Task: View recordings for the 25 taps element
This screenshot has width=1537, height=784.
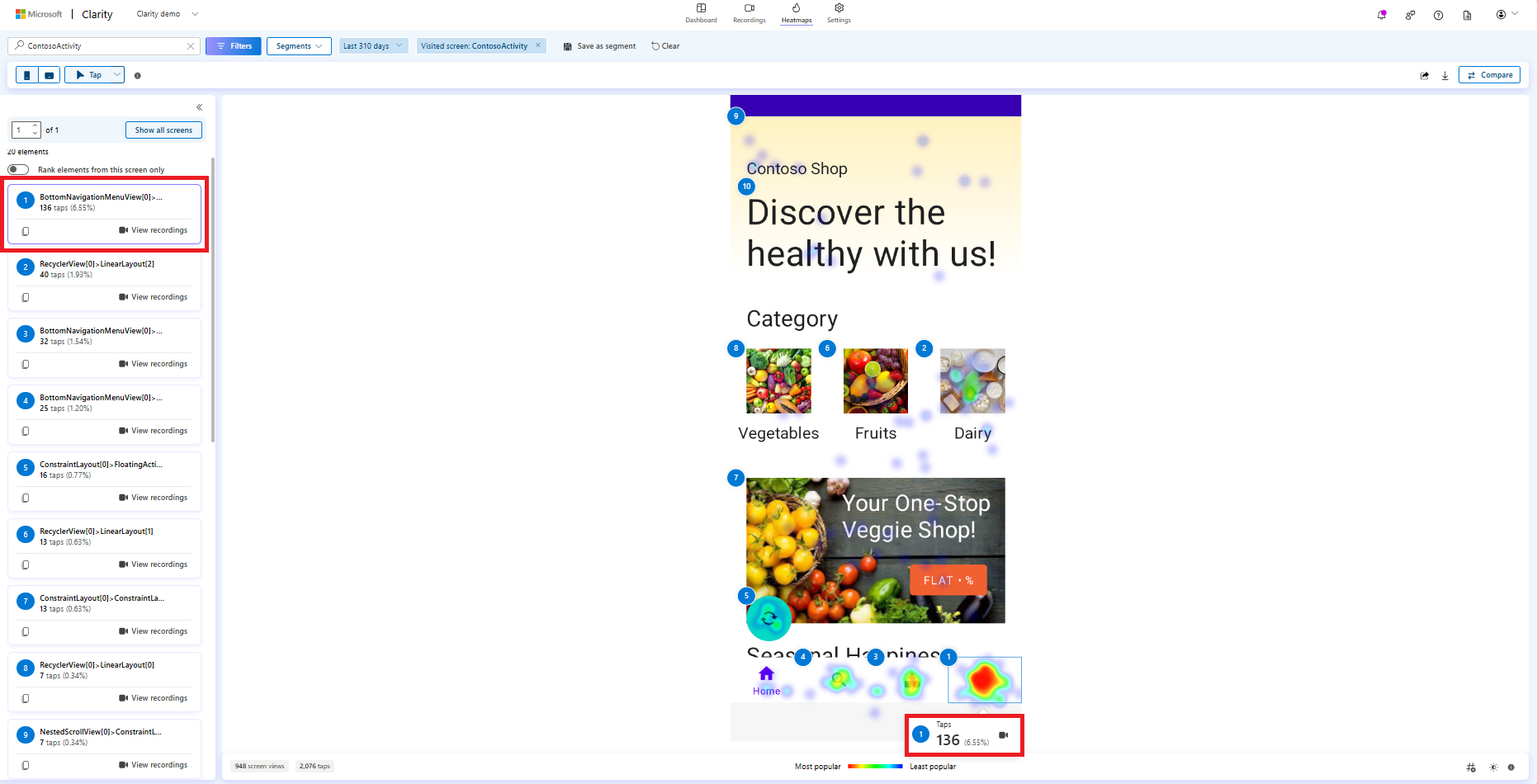Action: click(154, 431)
